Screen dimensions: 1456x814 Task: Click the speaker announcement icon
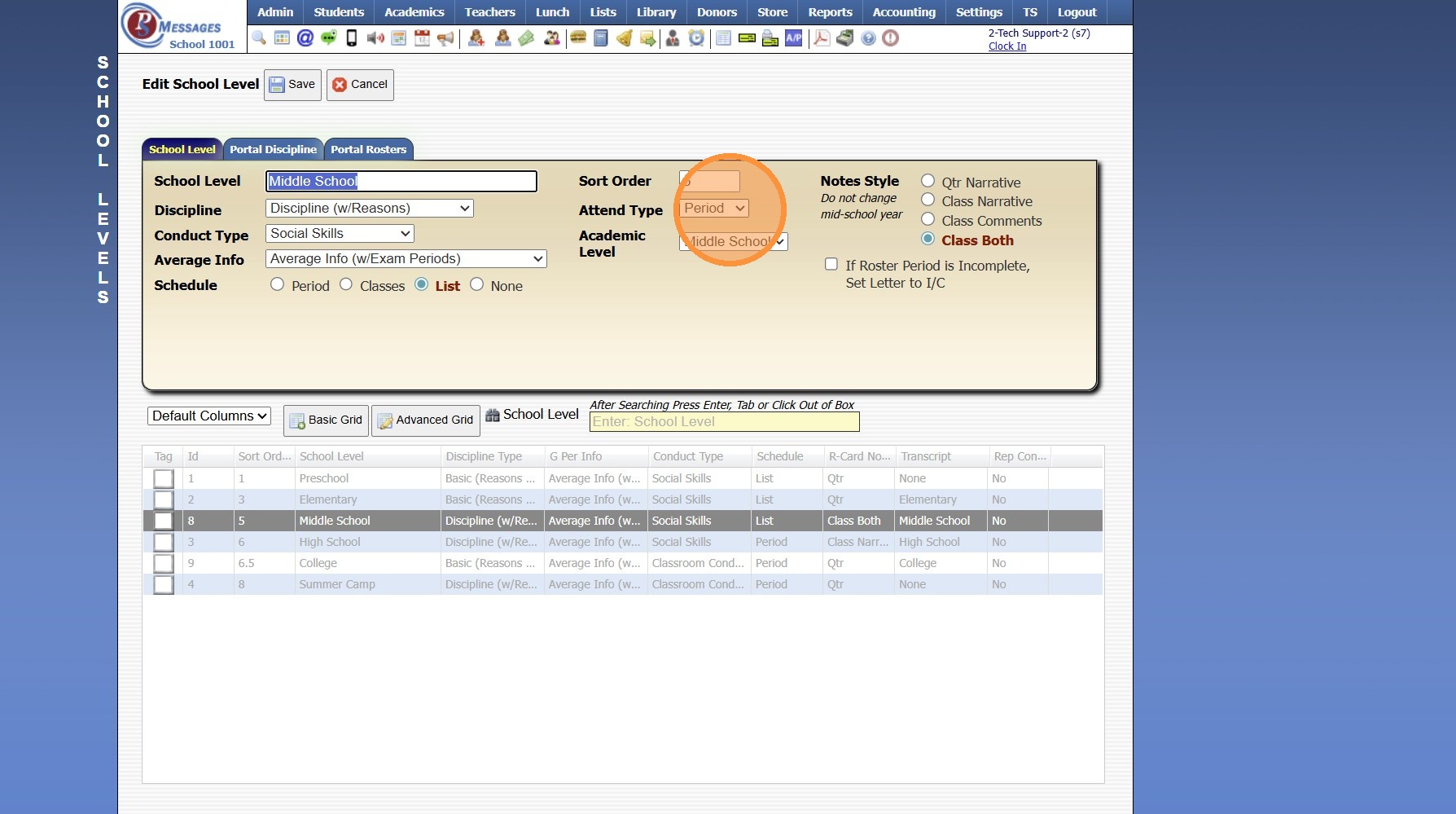pyautogui.click(x=375, y=37)
